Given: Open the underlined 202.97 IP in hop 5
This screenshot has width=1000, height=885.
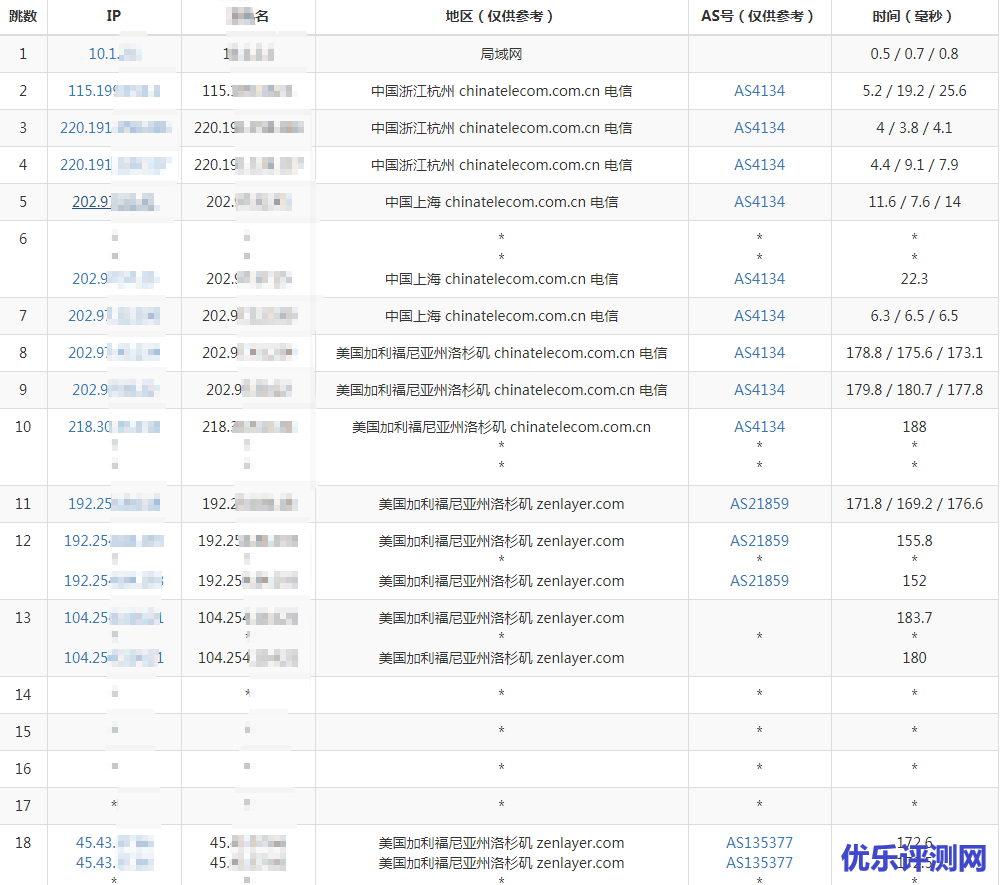Looking at the screenshot, I should [113, 202].
